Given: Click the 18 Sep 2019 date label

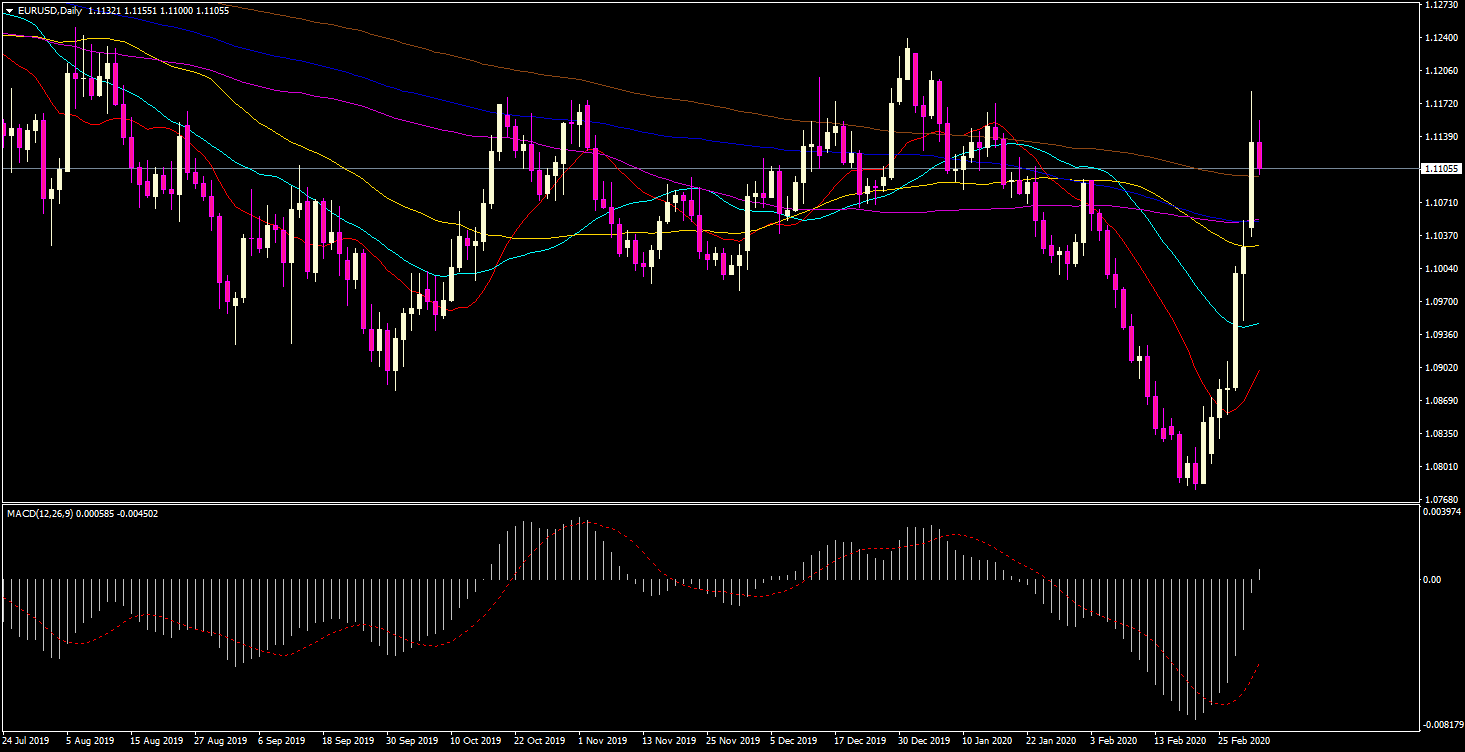Looking at the screenshot, I should point(349,742).
